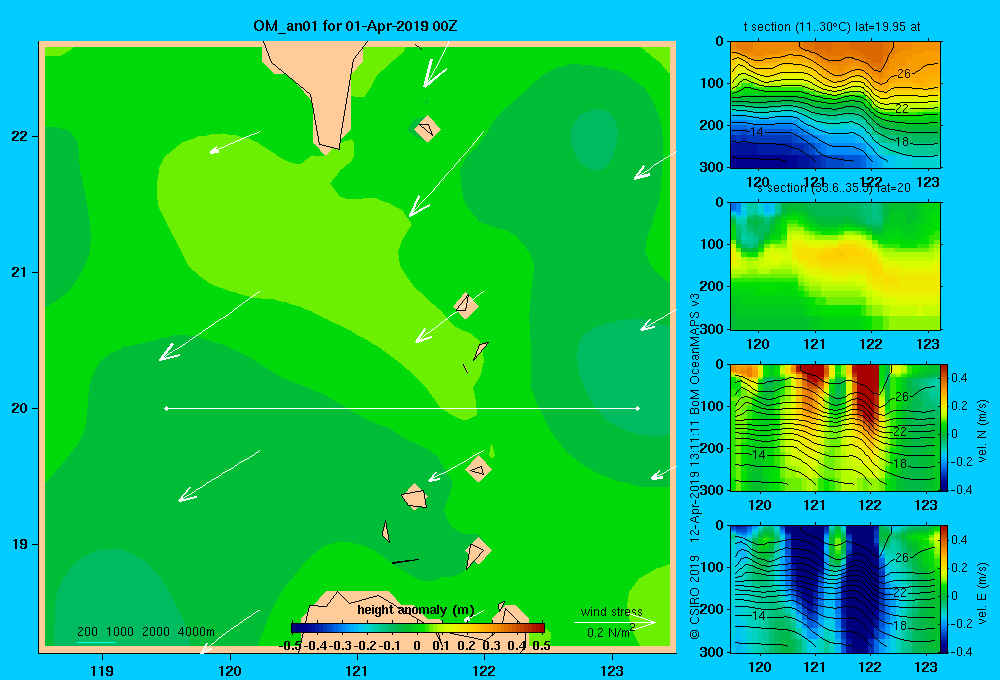1000x680 pixels.
Task: Click the -0.5 tick on height anomaly scale
Action: [x=290, y=646]
